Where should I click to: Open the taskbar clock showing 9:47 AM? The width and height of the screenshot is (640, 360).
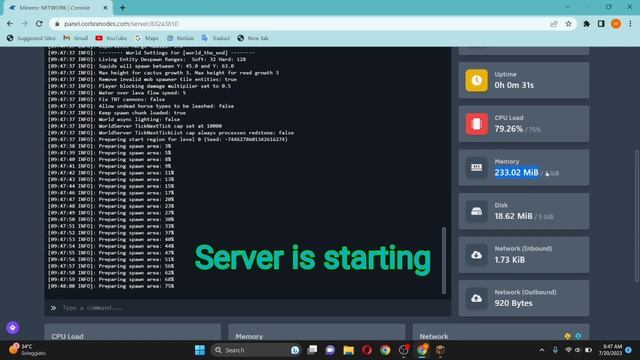[x=610, y=350]
